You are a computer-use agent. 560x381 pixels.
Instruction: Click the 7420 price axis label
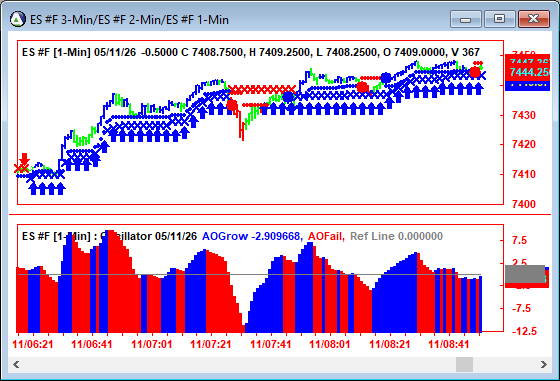pyautogui.click(x=524, y=144)
